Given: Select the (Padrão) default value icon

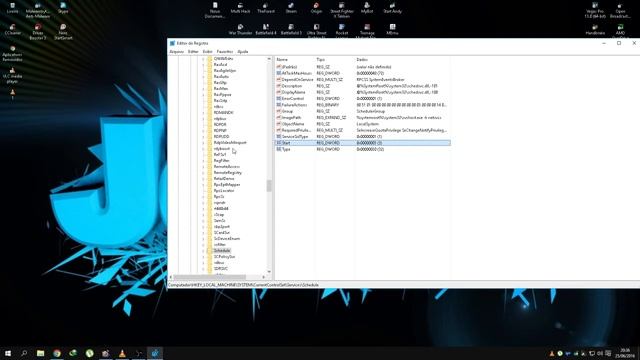Looking at the screenshot, I should point(279,67).
